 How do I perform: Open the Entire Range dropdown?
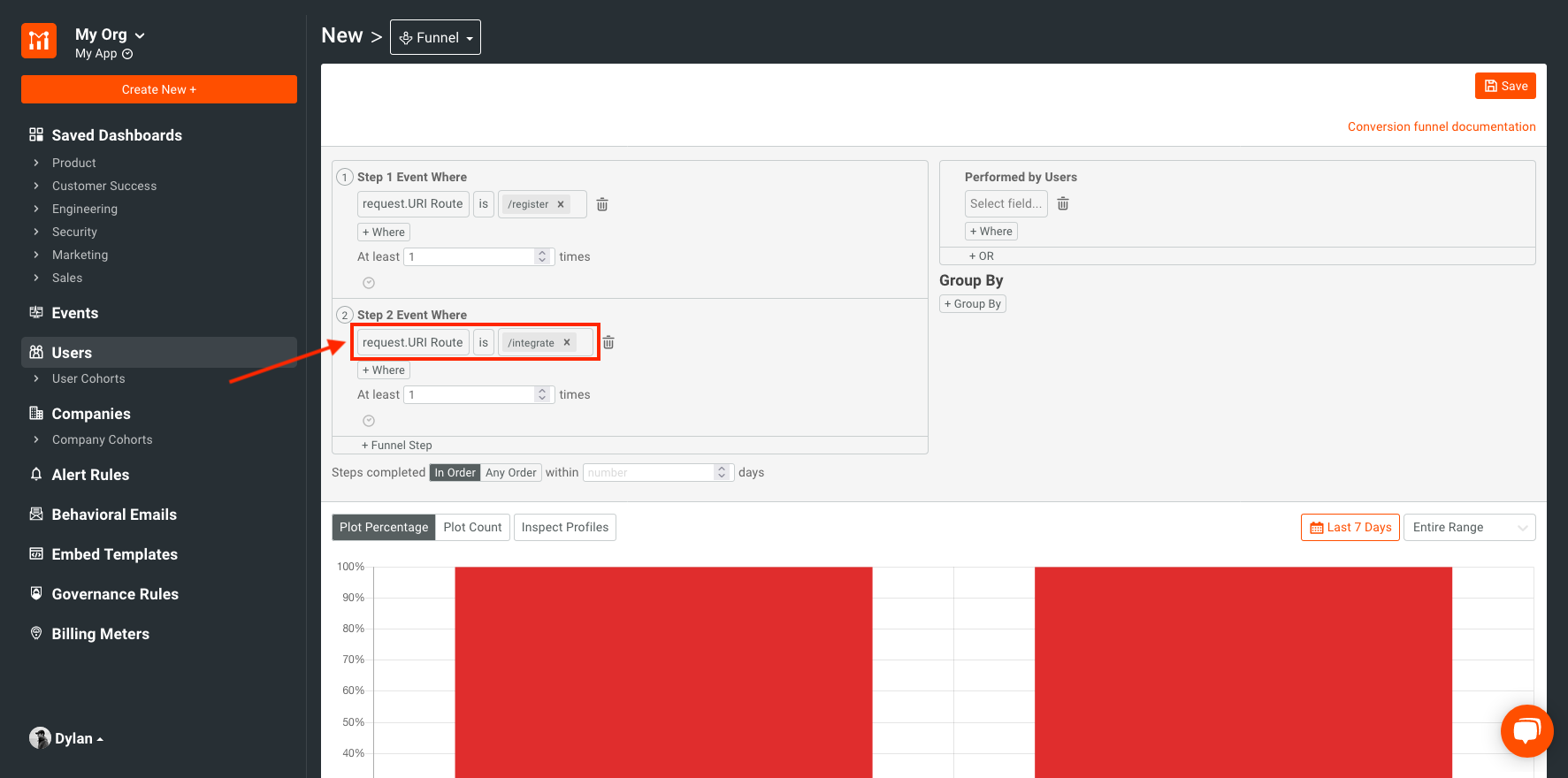[1470, 527]
